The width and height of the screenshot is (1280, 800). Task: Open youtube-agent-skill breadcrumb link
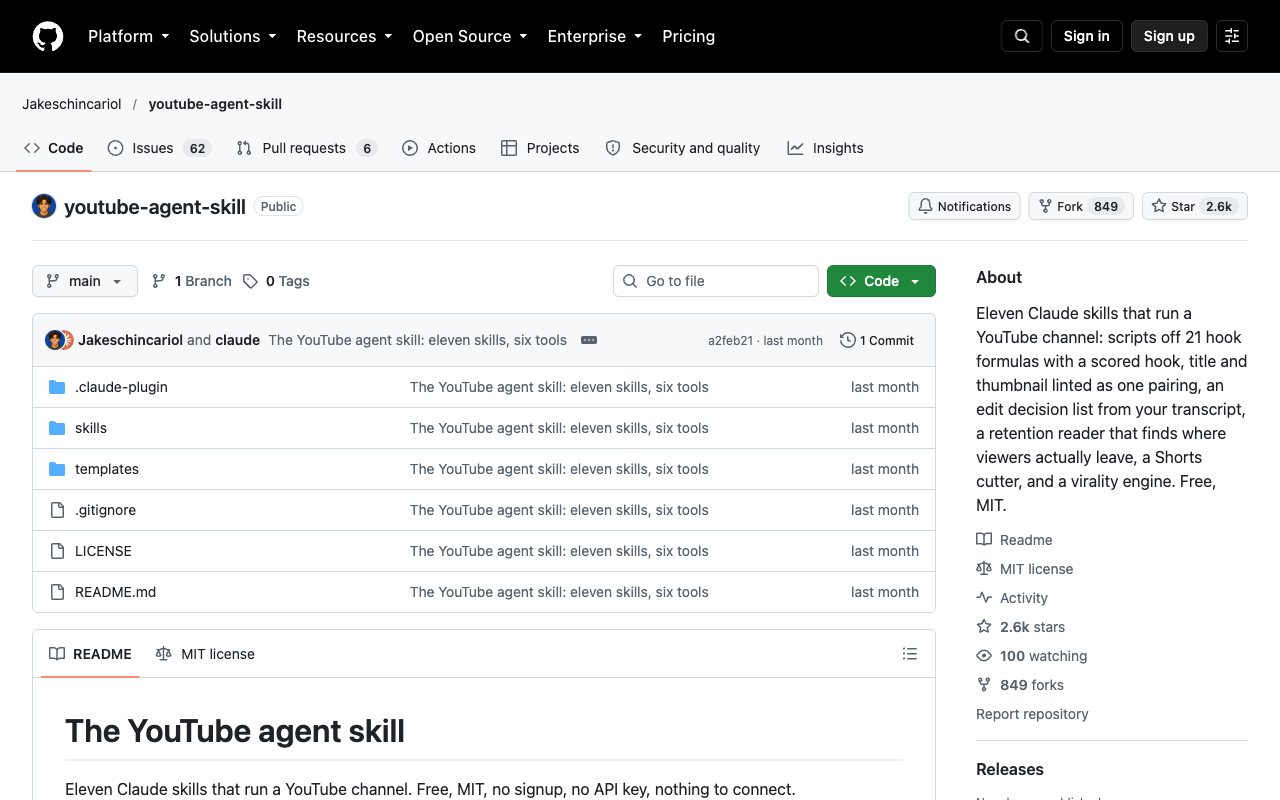[x=215, y=104]
